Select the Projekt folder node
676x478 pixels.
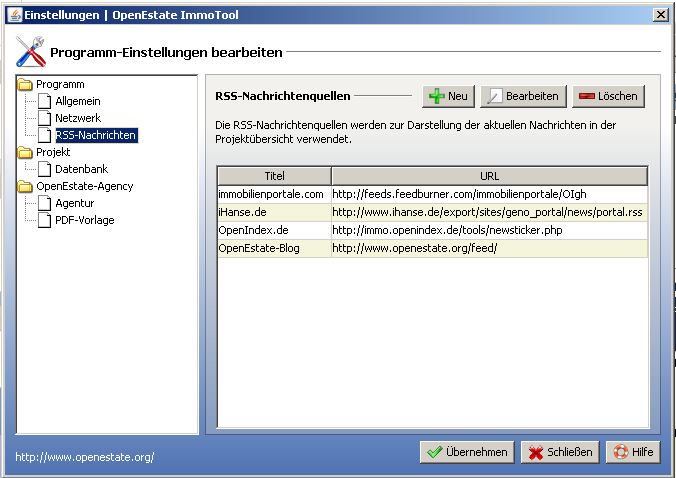(x=53, y=152)
